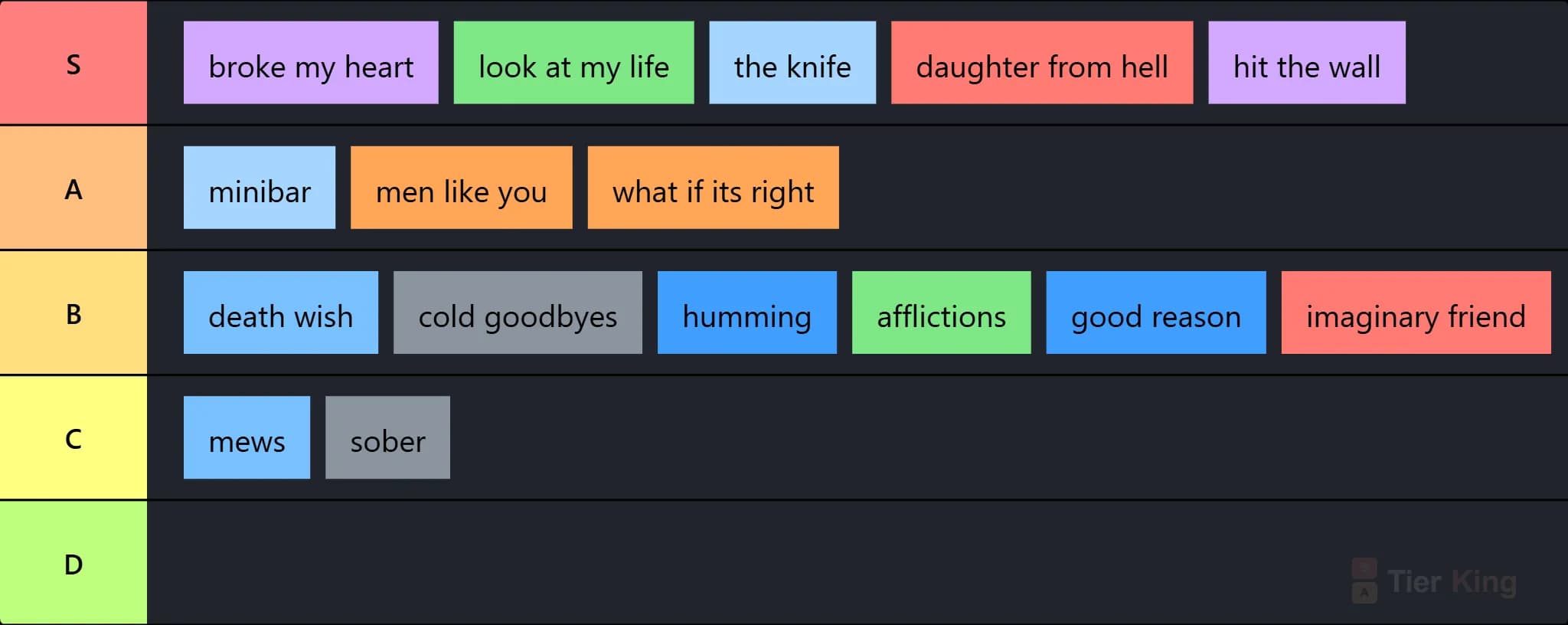1568x625 pixels.
Task: Select the grey 'sober' tile
Action: (387, 437)
